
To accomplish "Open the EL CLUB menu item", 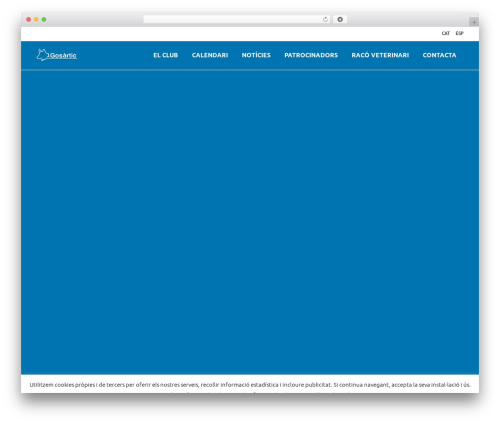I will click(x=165, y=55).
